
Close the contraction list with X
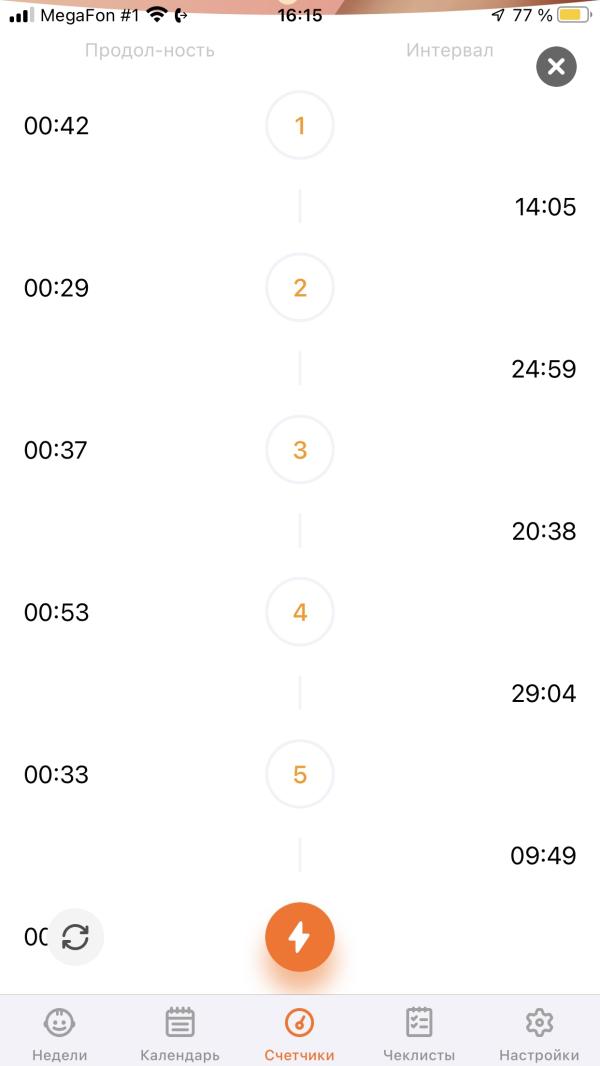point(556,67)
